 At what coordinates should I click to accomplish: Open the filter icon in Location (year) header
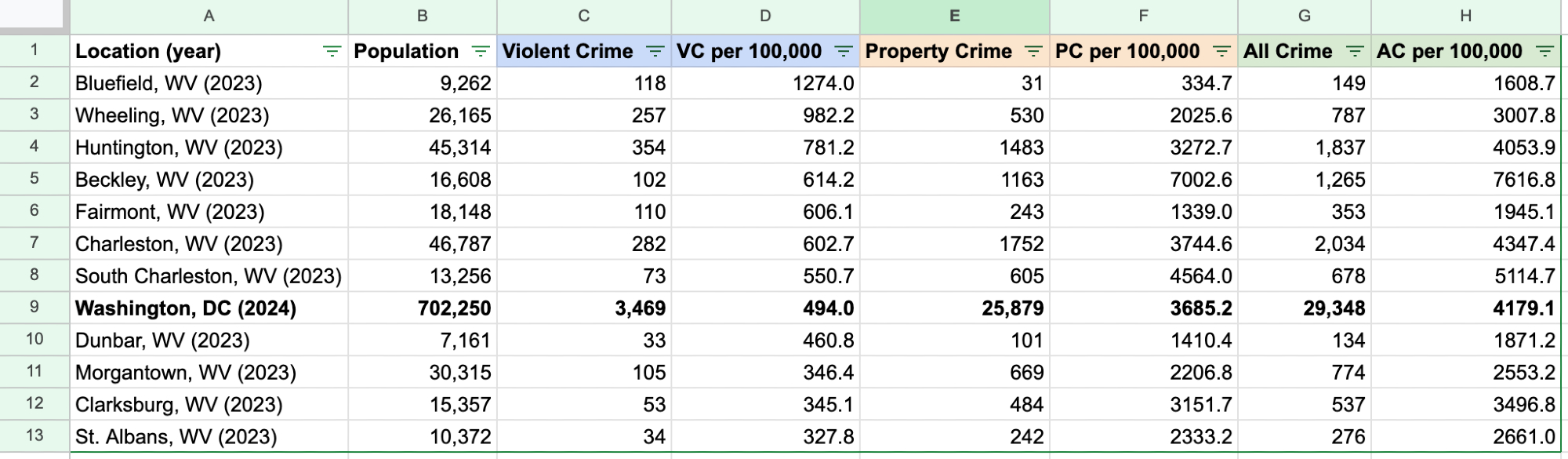pyautogui.click(x=332, y=52)
